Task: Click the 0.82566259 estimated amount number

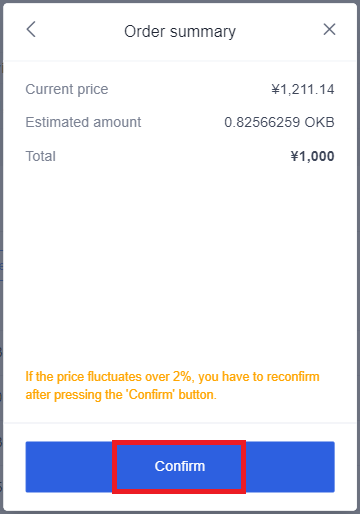Action: coord(262,122)
